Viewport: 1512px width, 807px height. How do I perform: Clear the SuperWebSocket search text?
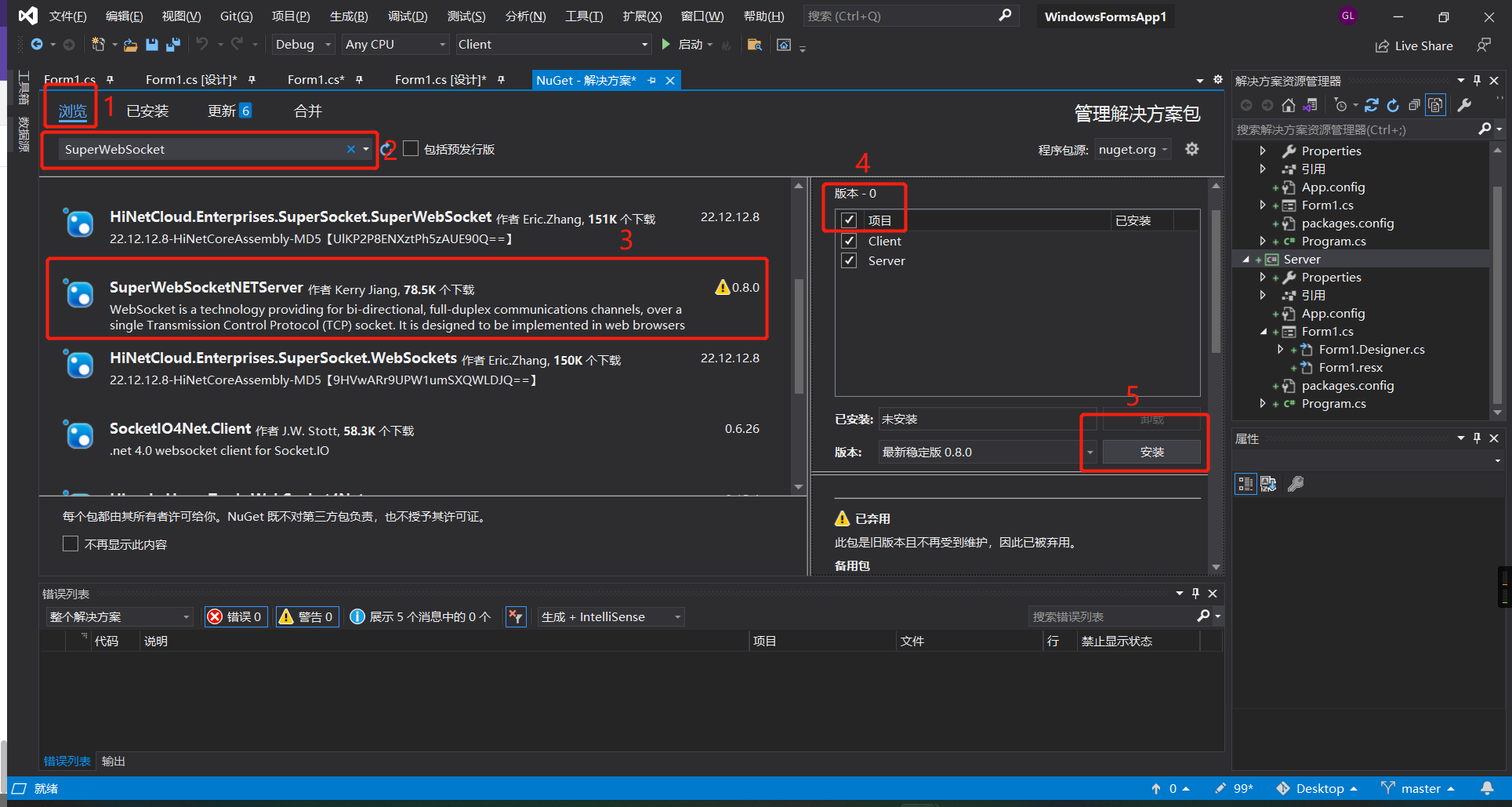pyautogui.click(x=350, y=149)
